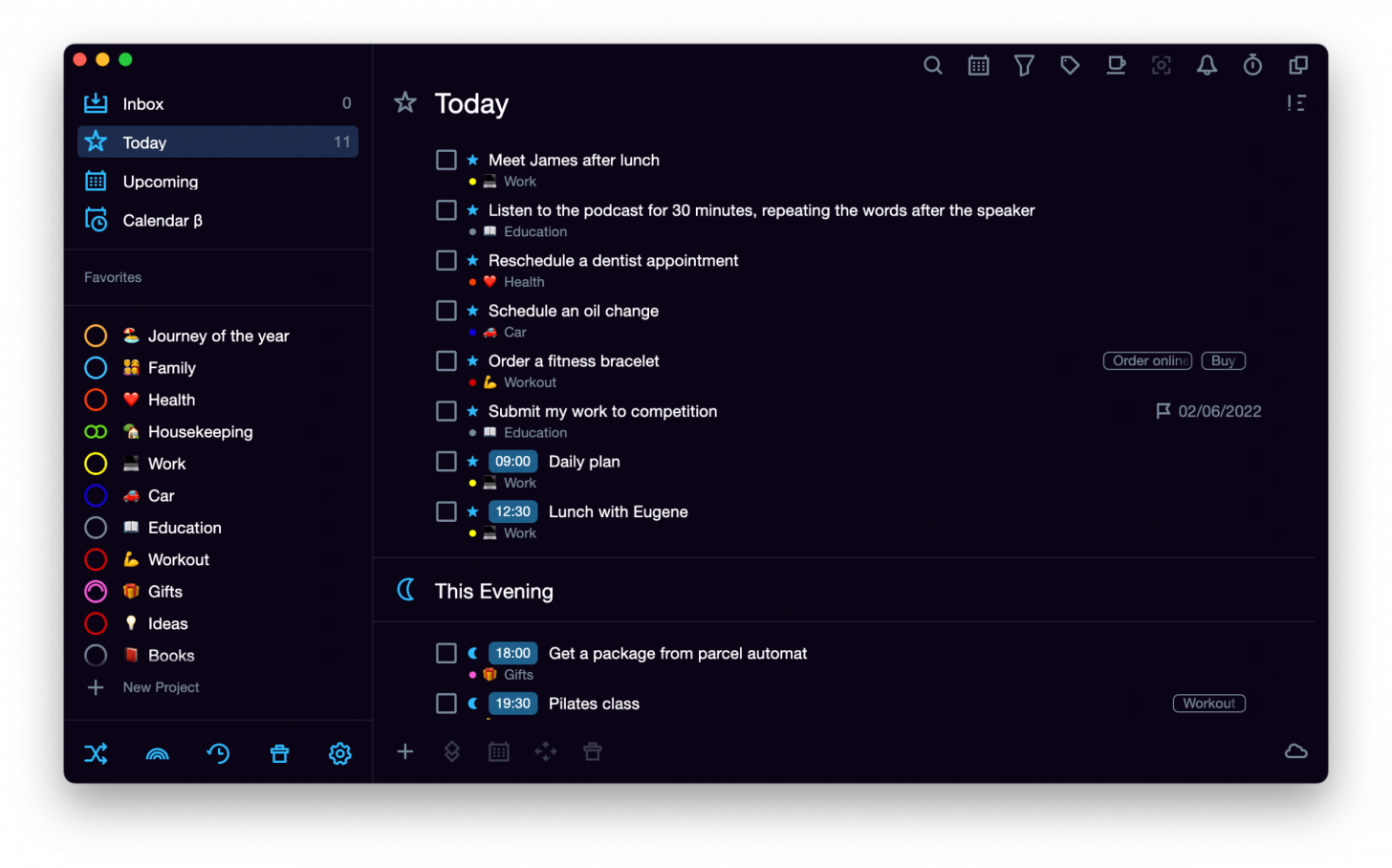Image resolution: width=1392 pixels, height=868 pixels.
Task: Switch to the Upcoming view
Action: pyautogui.click(x=160, y=181)
